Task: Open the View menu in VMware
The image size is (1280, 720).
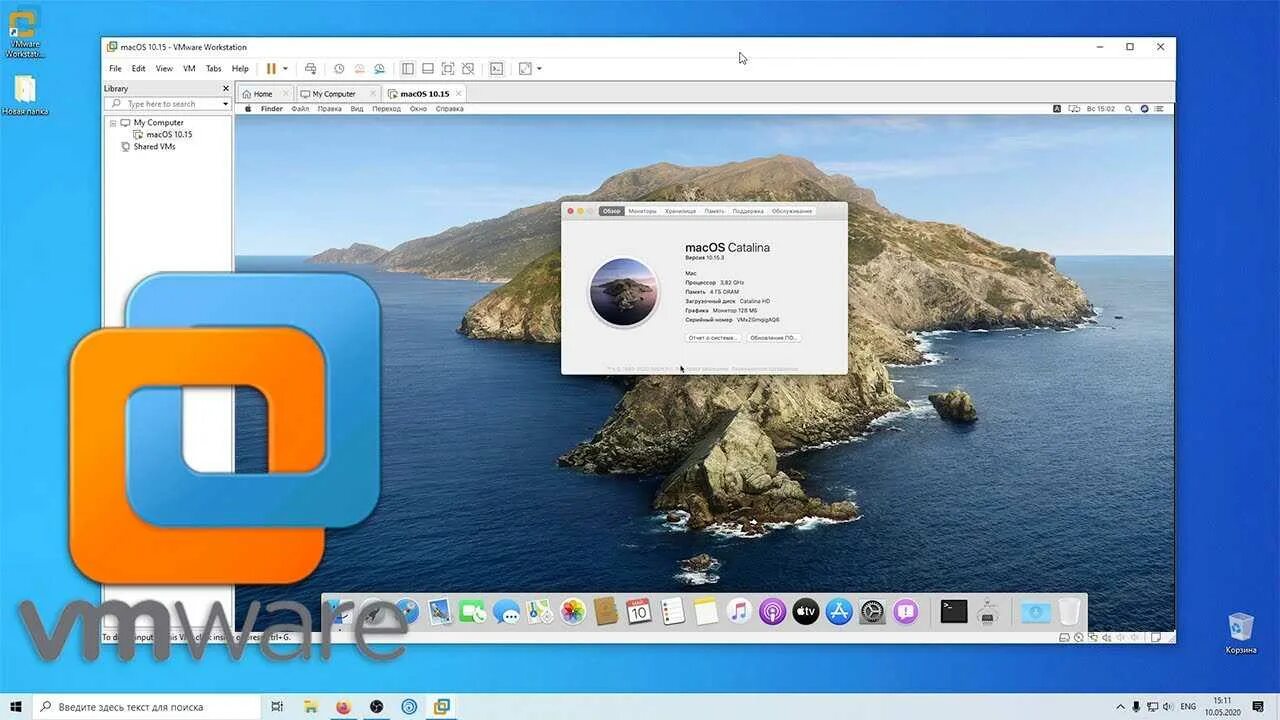Action: (x=164, y=69)
